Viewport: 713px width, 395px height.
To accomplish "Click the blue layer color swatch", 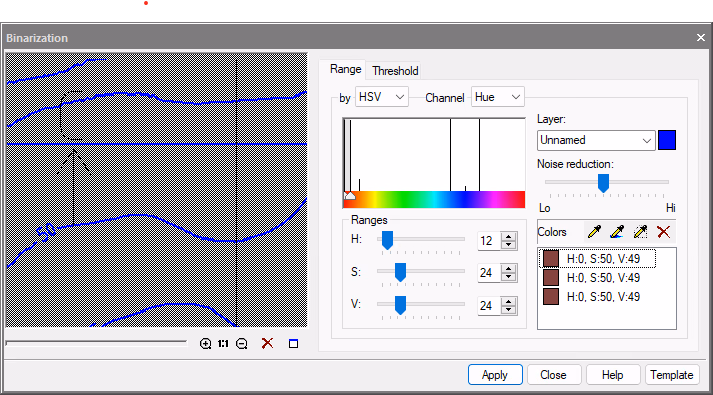I will [667, 140].
